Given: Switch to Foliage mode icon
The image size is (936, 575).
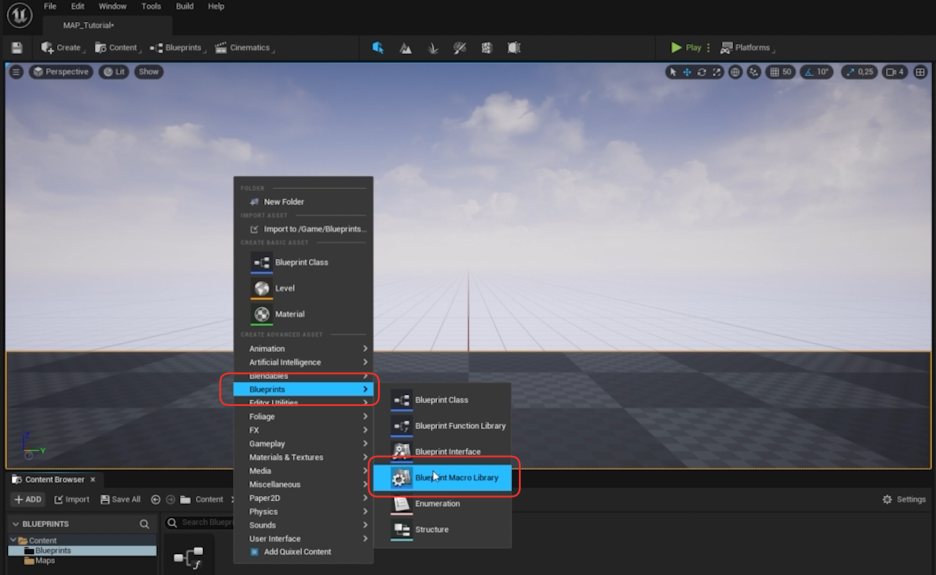Looking at the screenshot, I should 433,48.
